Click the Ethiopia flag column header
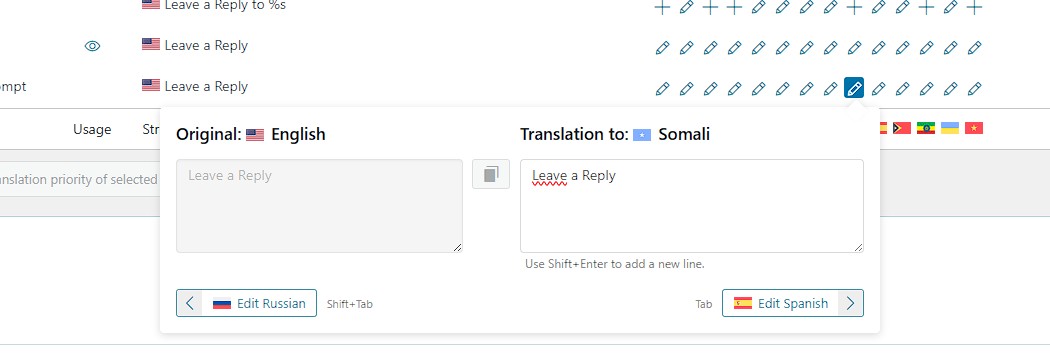 [x=925, y=128]
